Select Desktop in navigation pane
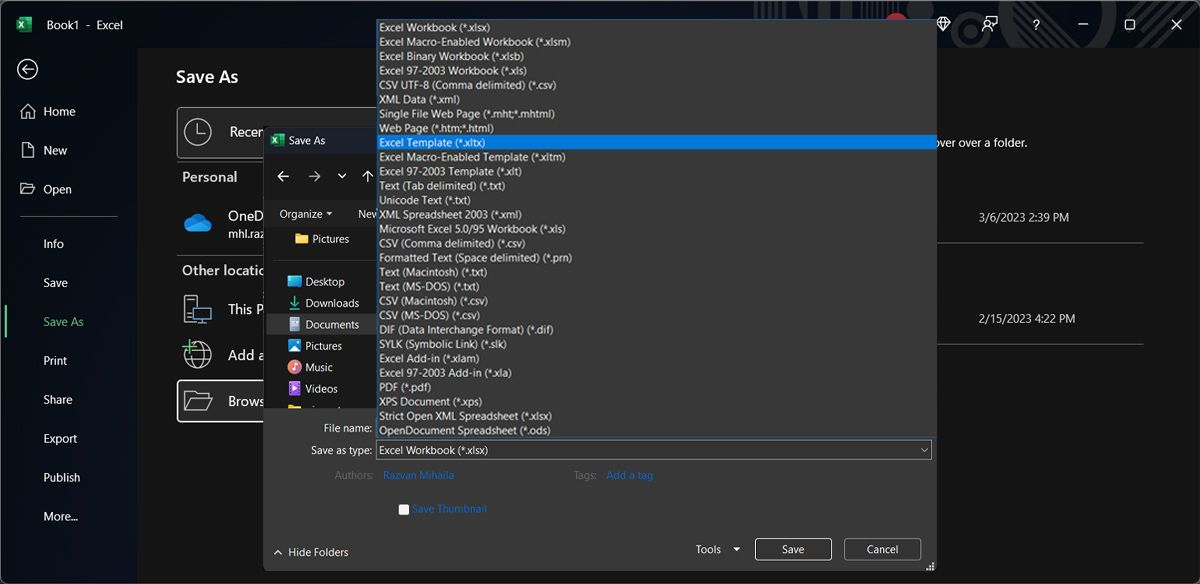 point(315,282)
